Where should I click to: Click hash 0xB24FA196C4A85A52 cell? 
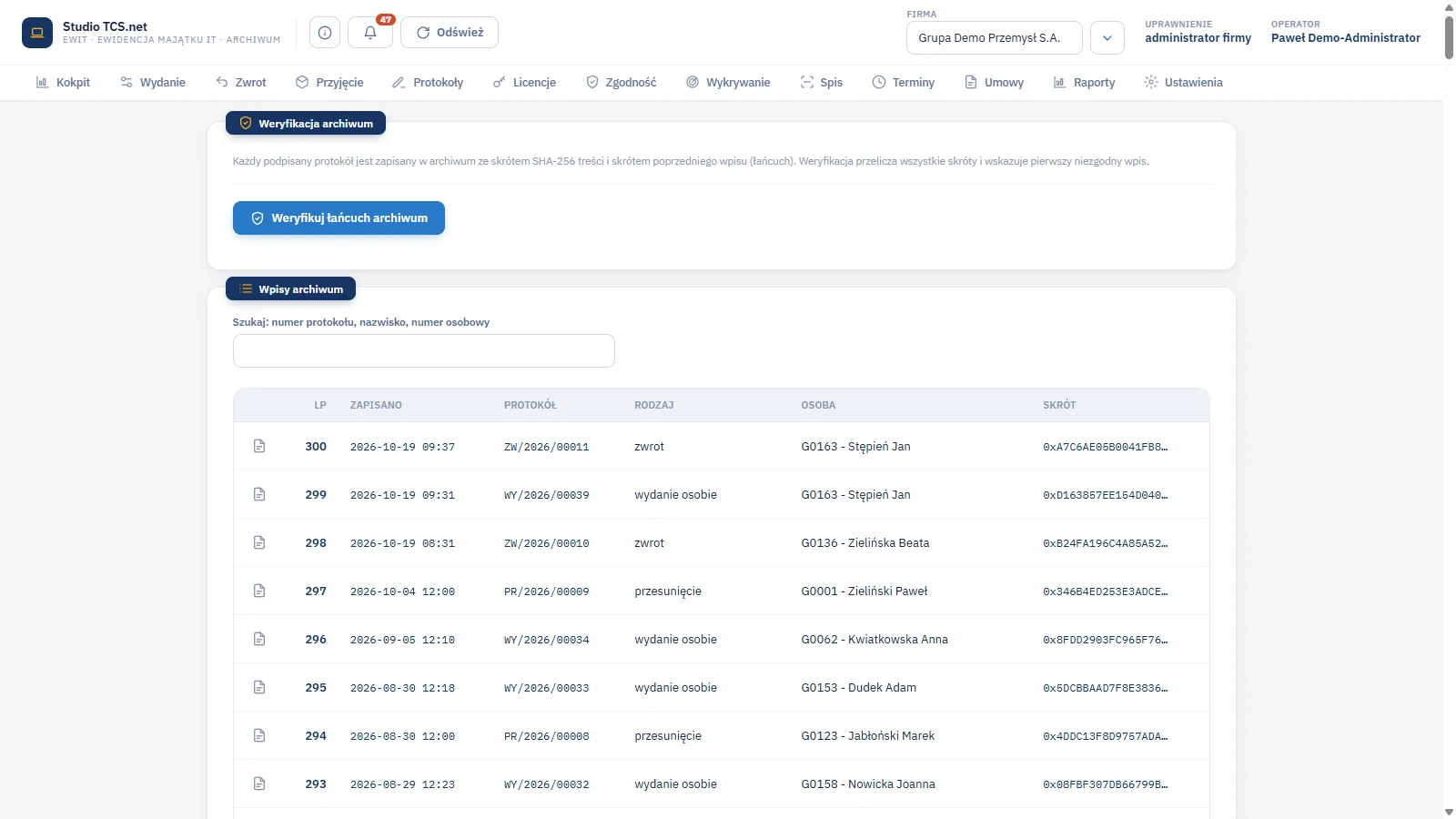coord(1106,543)
